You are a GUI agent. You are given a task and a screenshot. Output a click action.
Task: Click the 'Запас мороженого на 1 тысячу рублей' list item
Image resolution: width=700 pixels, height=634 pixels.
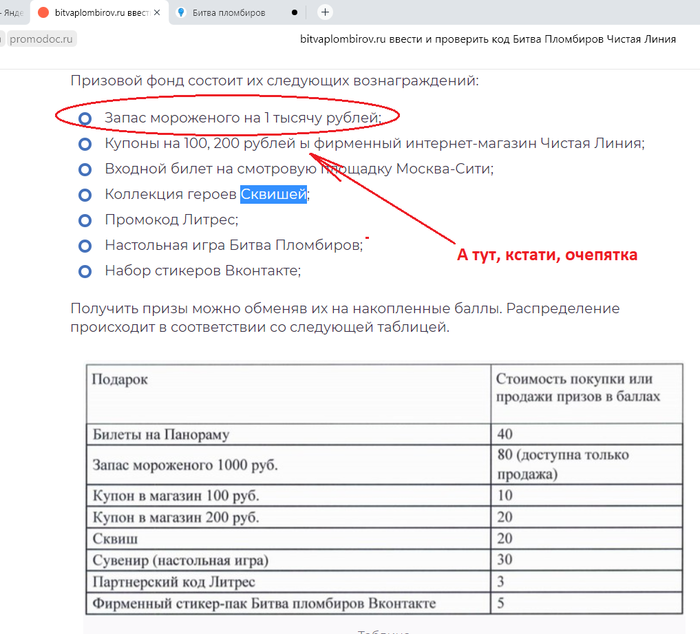(243, 118)
